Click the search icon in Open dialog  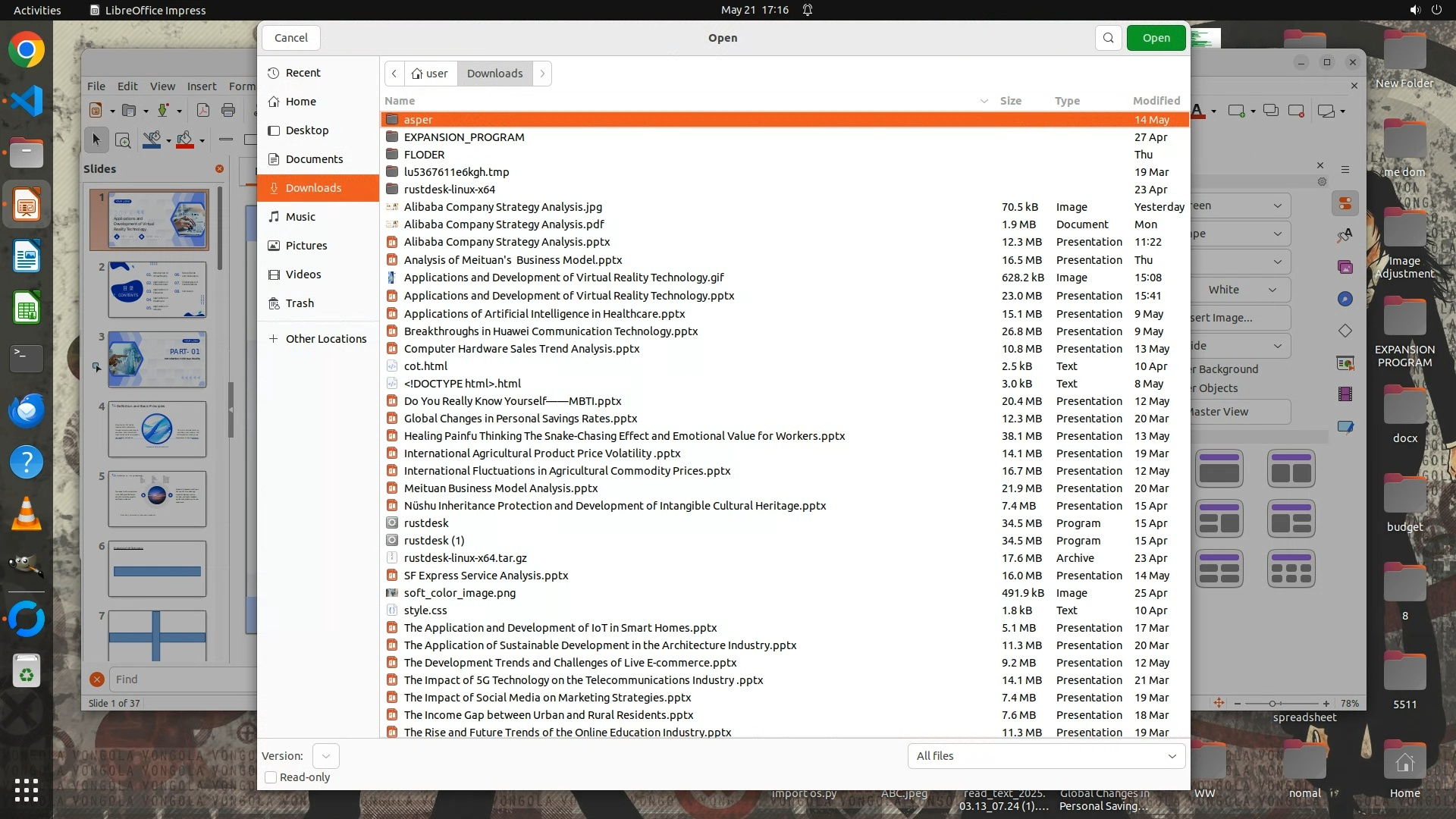tap(1108, 38)
